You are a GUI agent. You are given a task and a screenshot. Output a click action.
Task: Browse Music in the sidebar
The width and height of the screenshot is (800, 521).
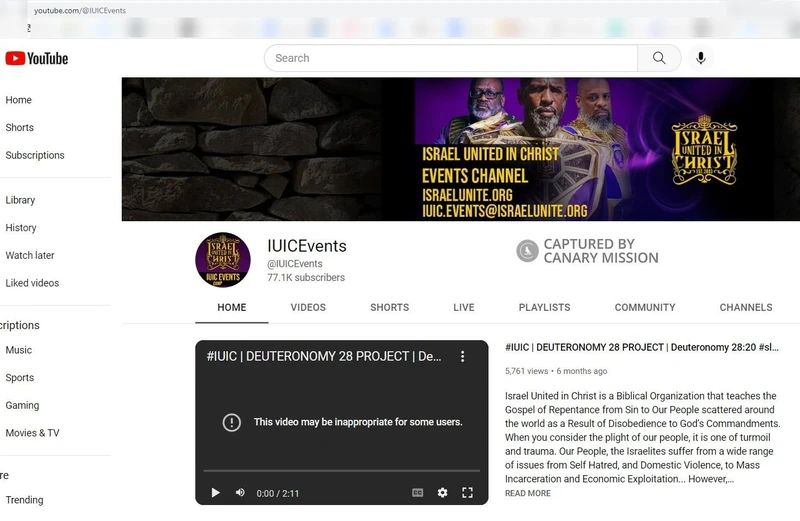click(18, 350)
